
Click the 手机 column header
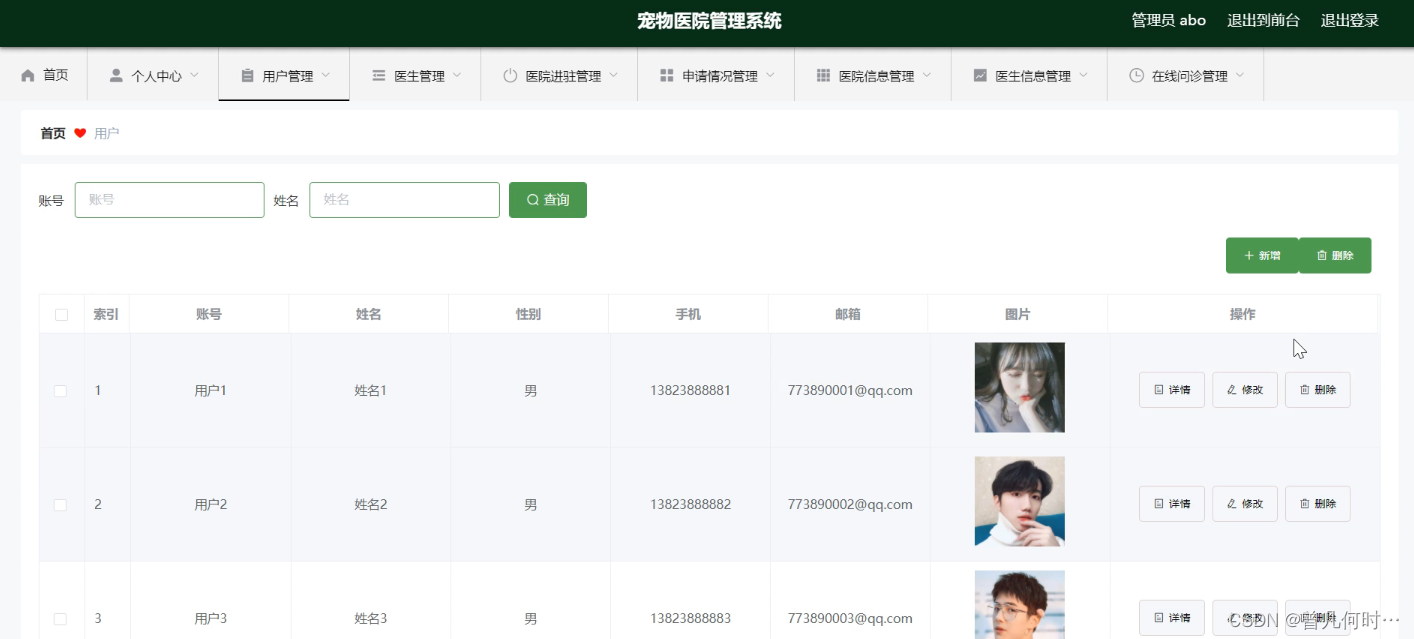[x=688, y=314]
